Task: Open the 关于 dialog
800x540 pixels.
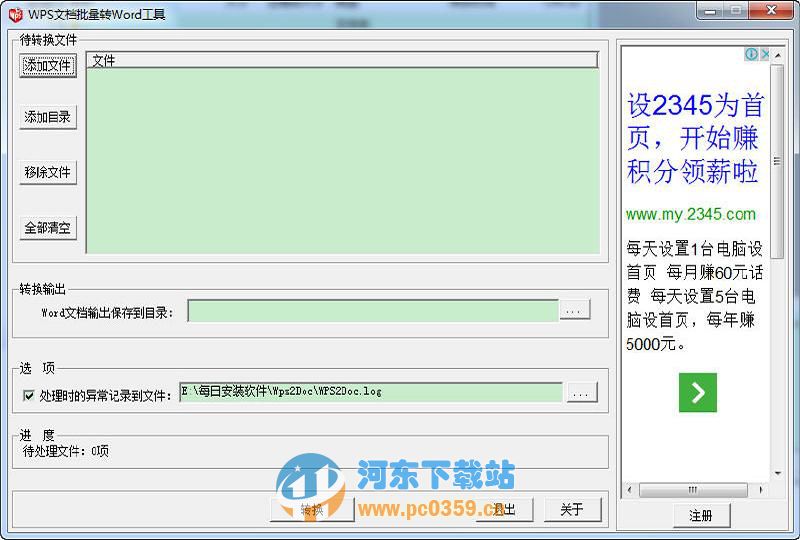Action: (572, 509)
